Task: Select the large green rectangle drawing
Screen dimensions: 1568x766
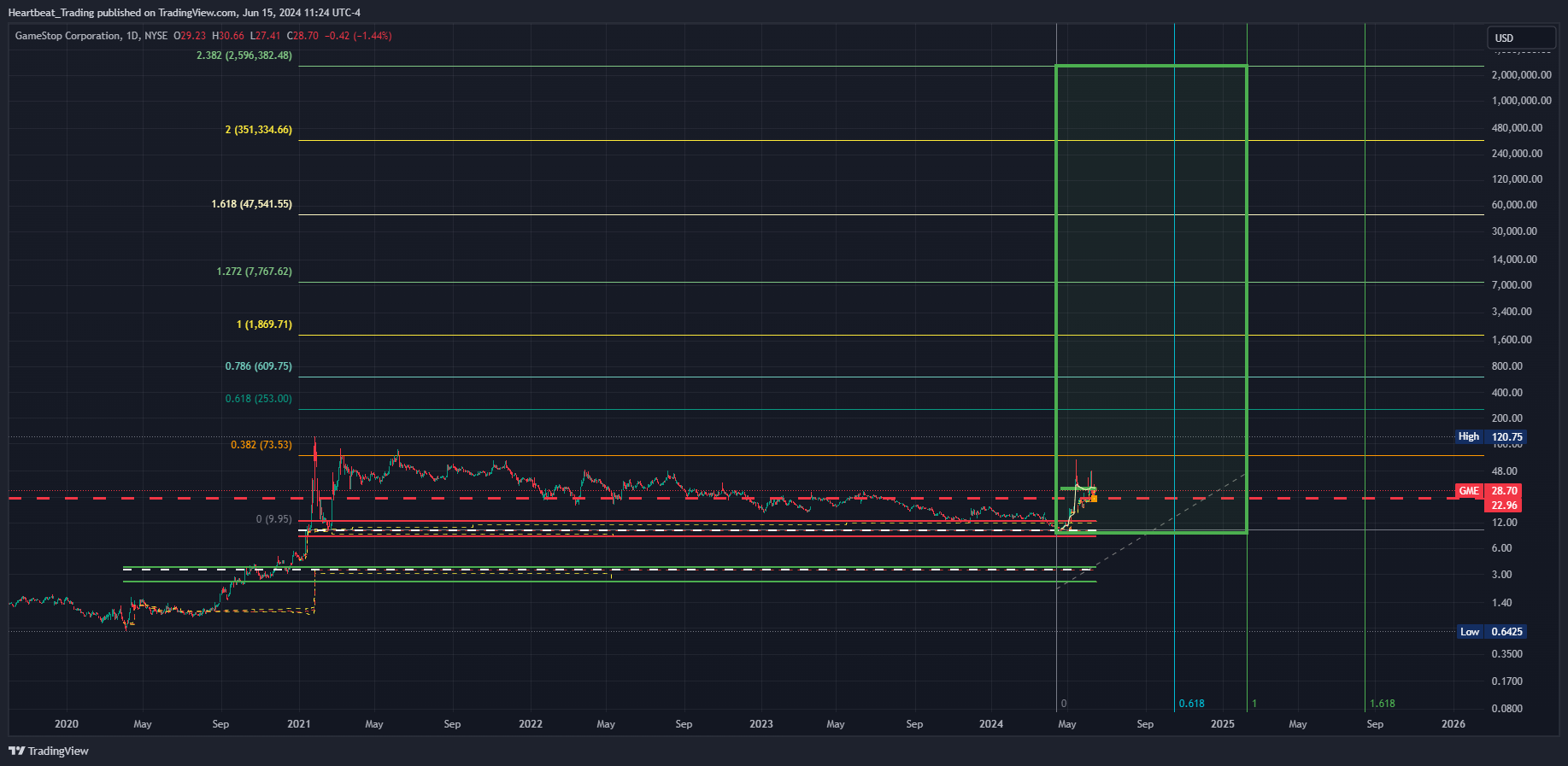Action: [1151, 299]
